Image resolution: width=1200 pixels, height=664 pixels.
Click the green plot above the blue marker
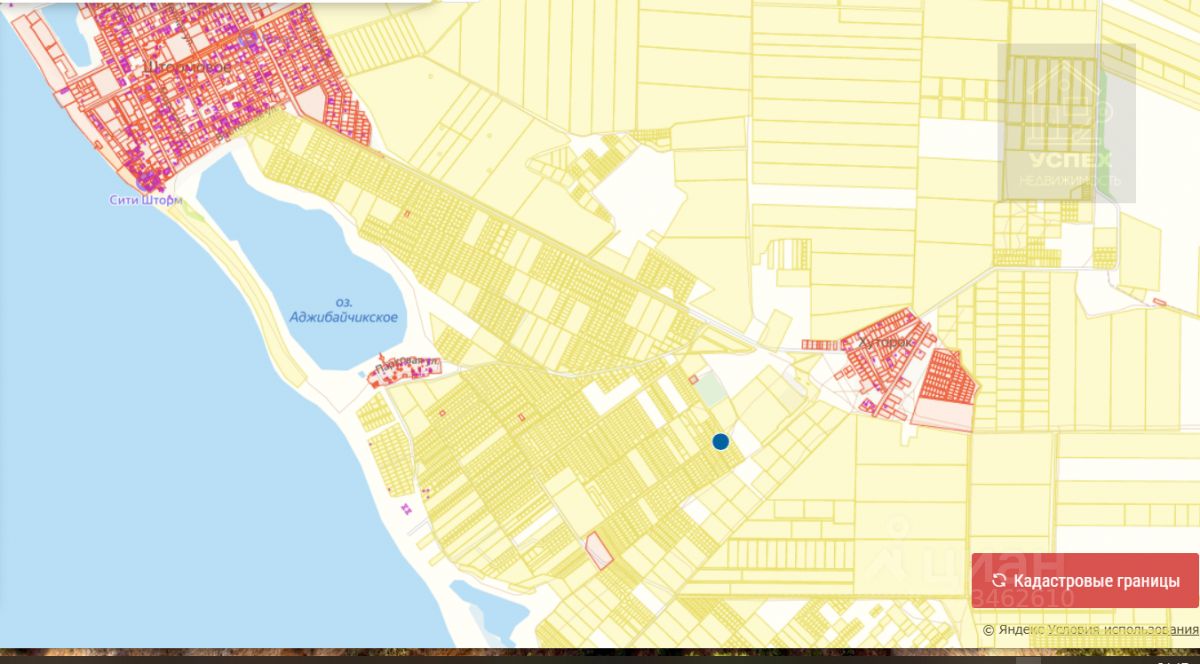click(x=710, y=389)
